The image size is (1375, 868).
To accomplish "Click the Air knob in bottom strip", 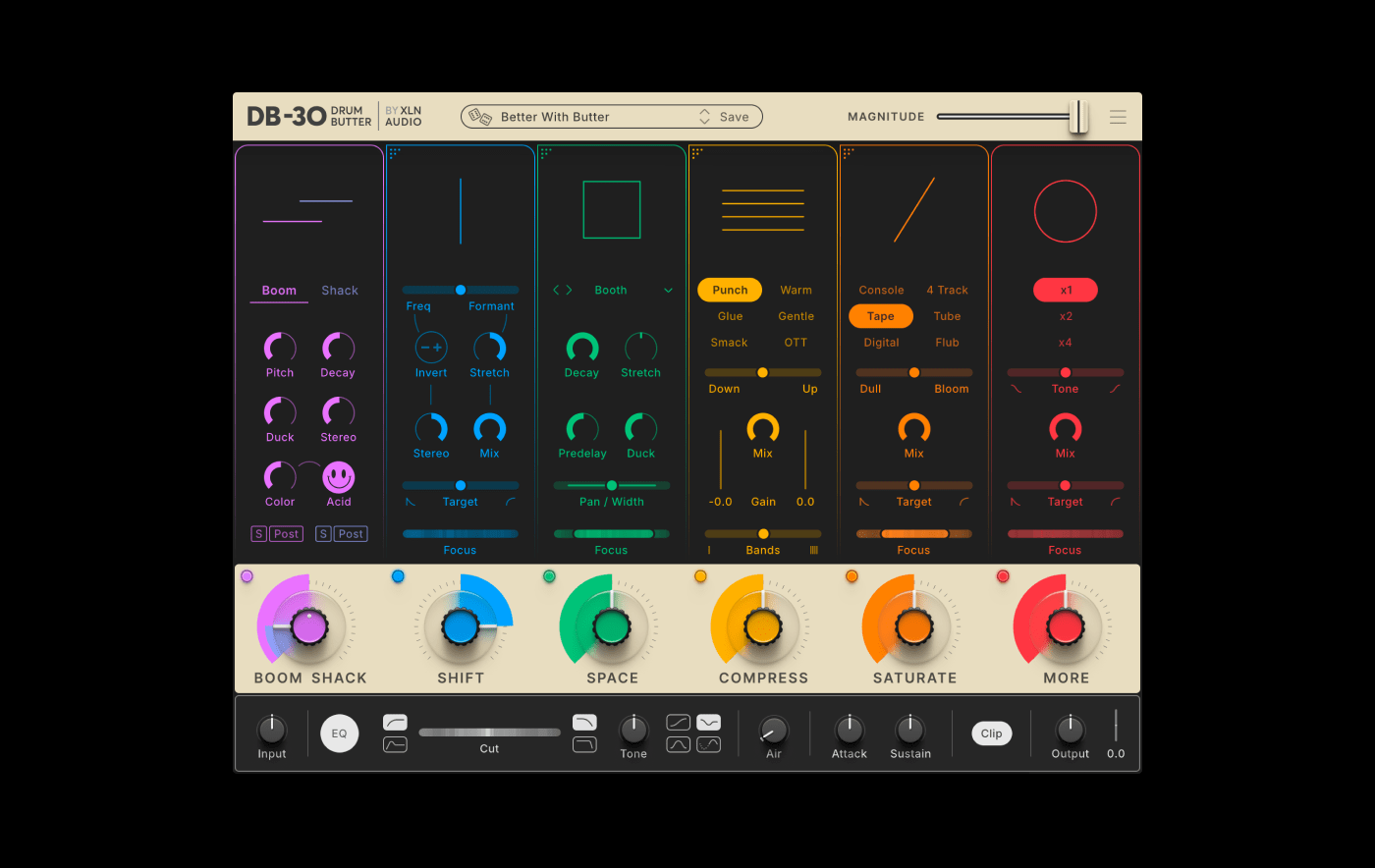I will (x=774, y=730).
